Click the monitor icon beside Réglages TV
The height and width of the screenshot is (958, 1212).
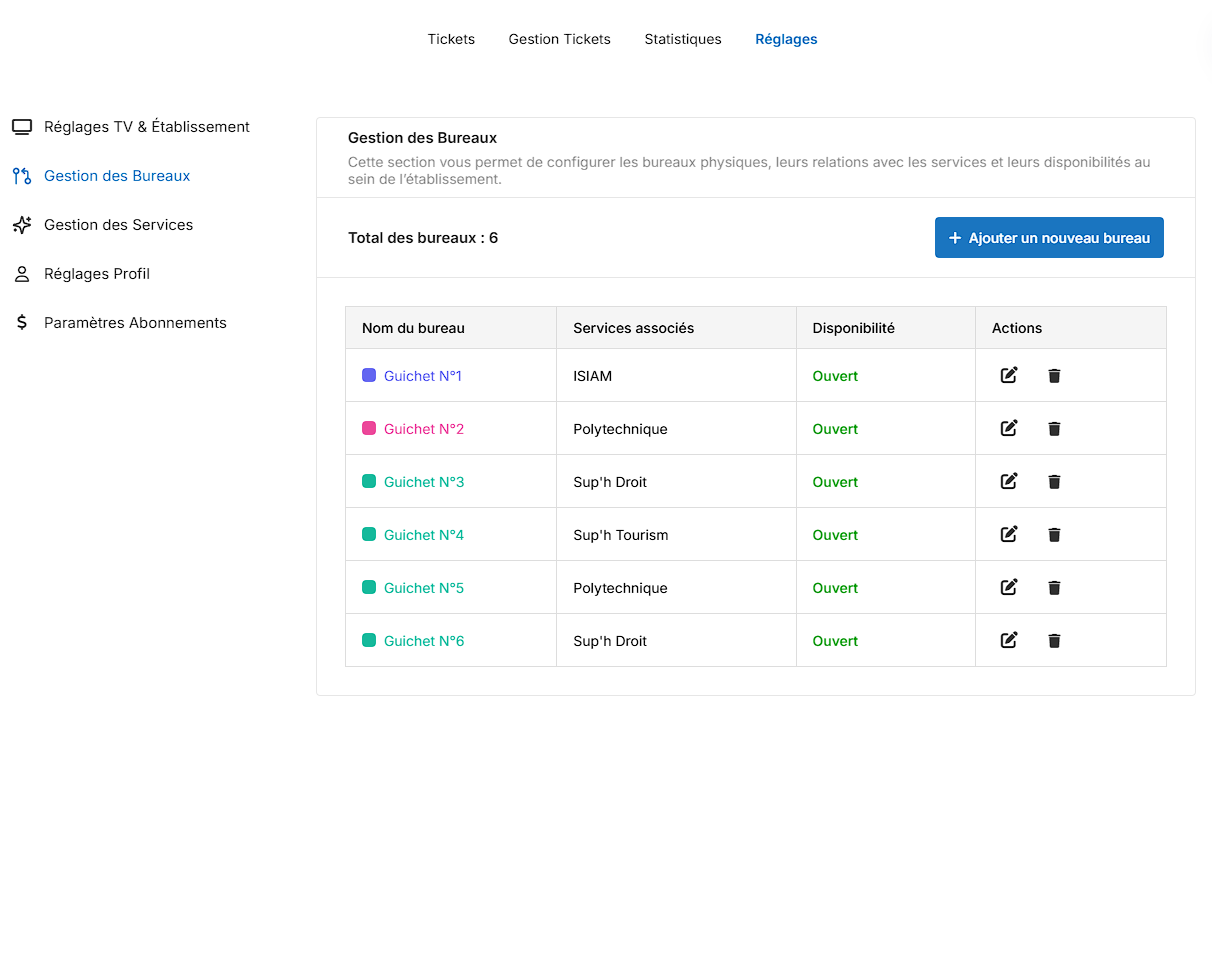[x=22, y=127]
